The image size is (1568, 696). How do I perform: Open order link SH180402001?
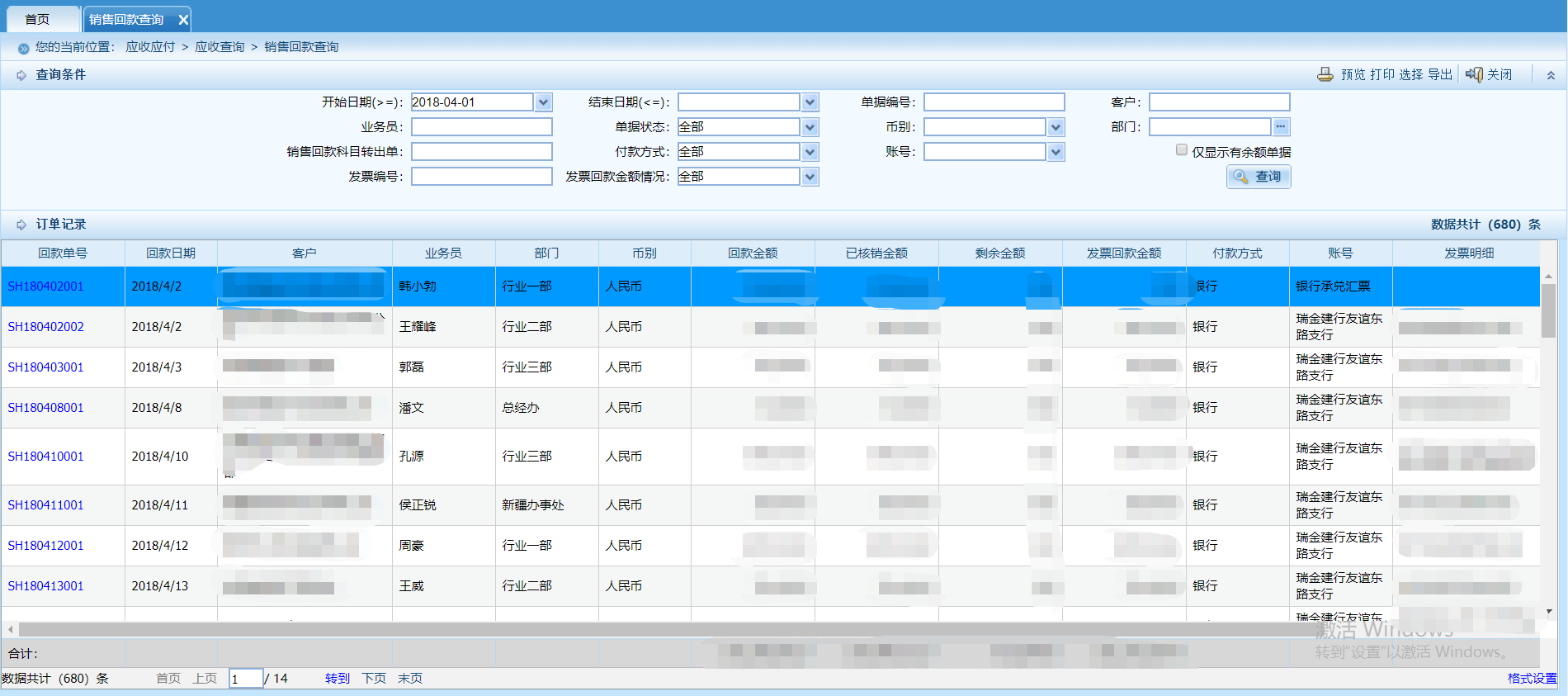[45, 286]
